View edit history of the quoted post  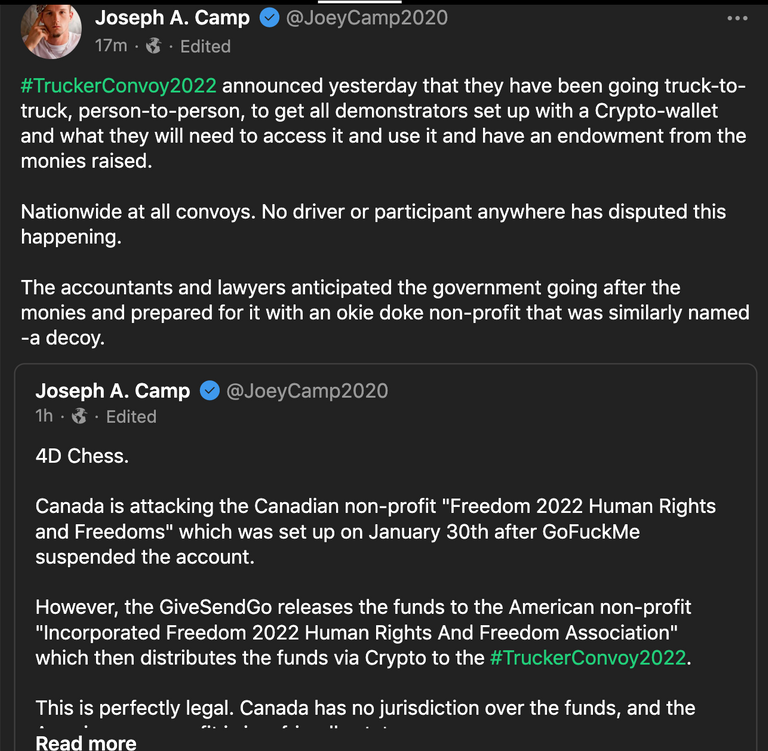[131, 416]
